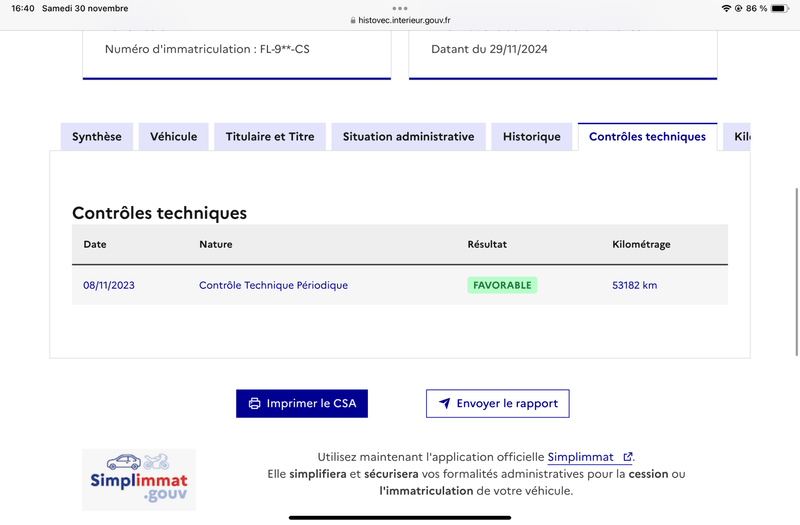This screenshot has height=525, width=800.
Task: Select the Situation administrative tab
Action: point(408,137)
